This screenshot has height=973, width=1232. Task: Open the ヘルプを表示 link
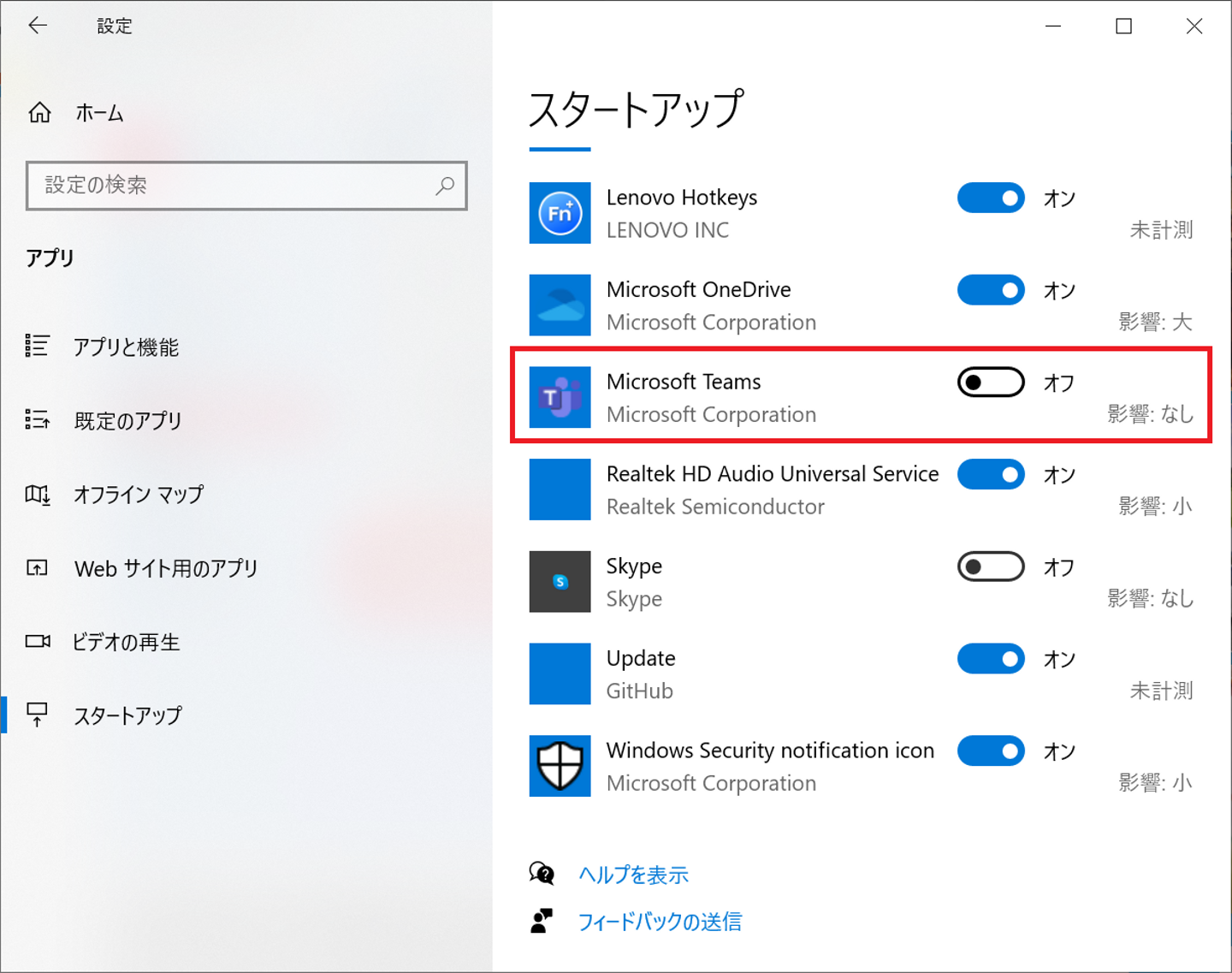pyautogui.click(x=633, y=875)
